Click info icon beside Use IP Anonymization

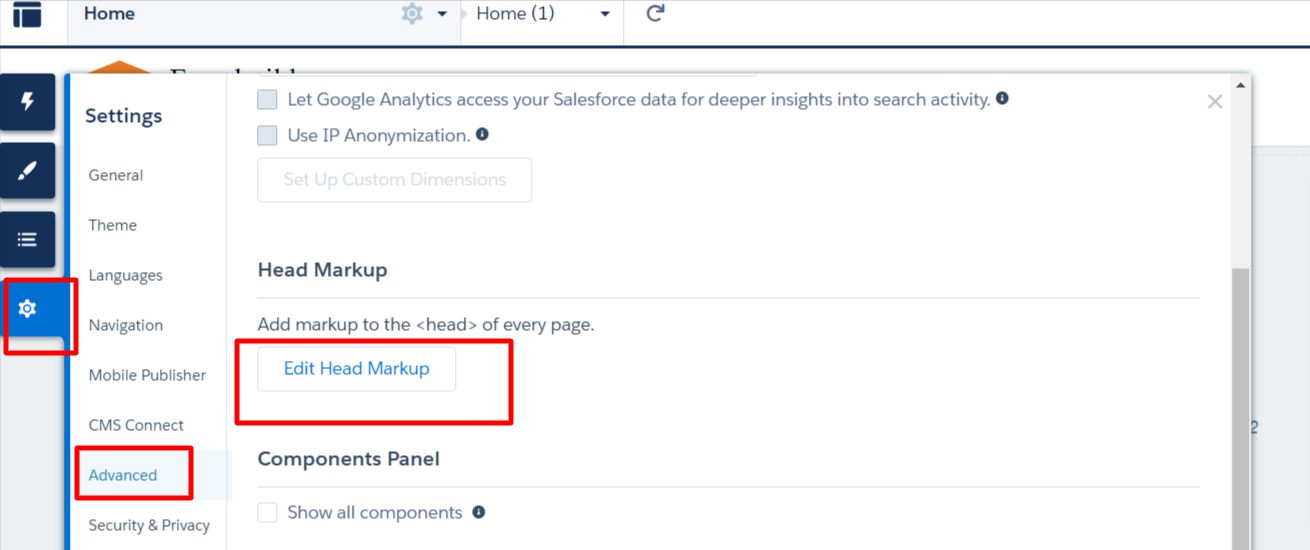click(482, 134)
